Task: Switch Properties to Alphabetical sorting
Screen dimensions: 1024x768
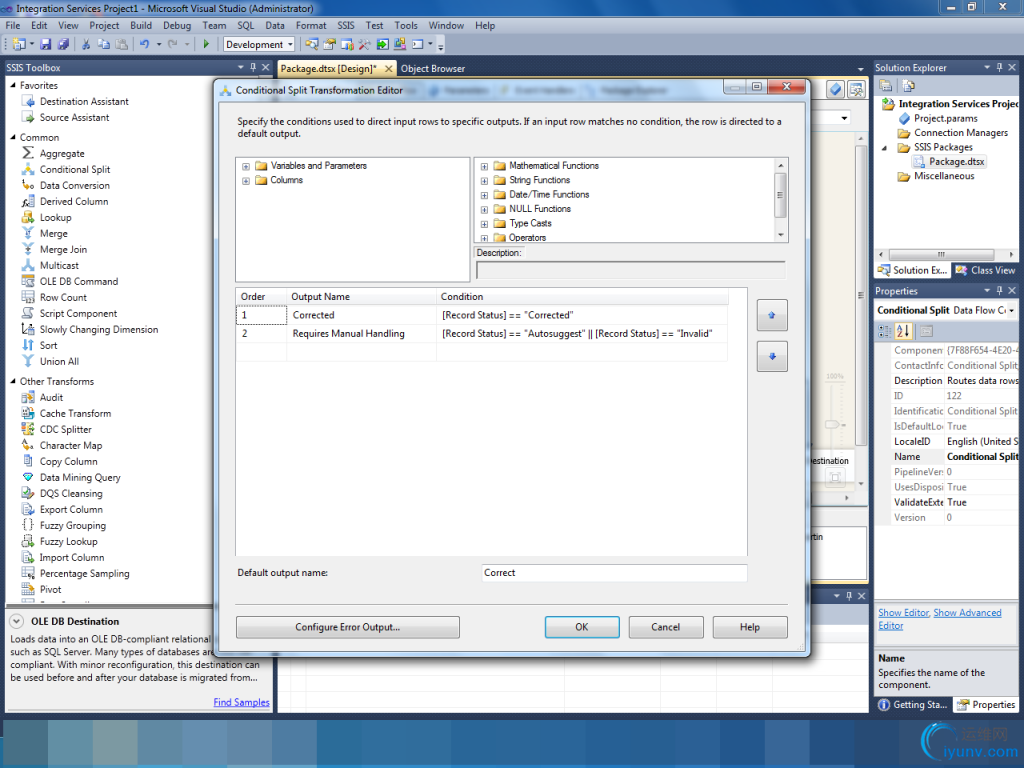Action: pos(903,331)
